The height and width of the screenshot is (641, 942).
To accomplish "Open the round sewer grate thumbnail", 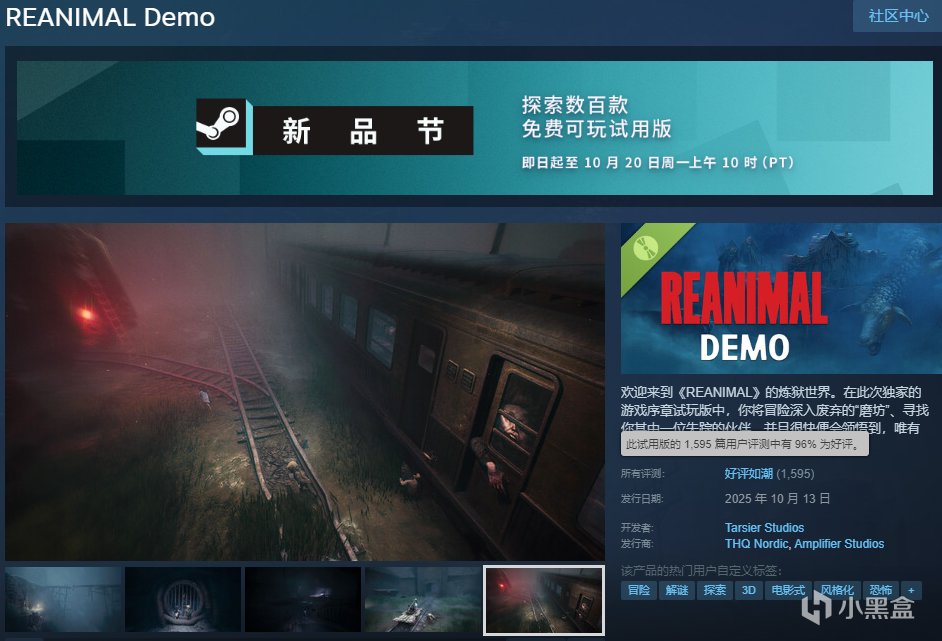I will tap(183, 599).
